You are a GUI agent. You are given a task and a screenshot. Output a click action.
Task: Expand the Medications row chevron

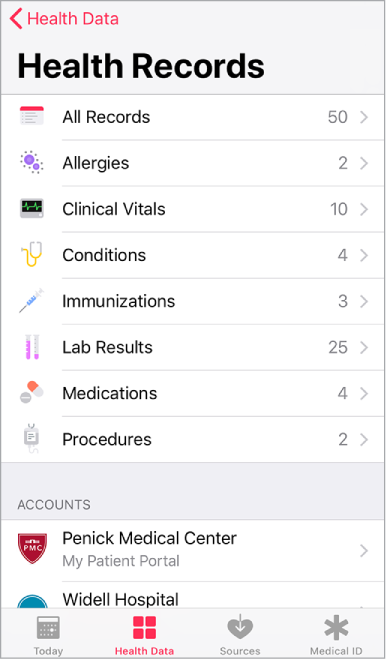pyautogui.click(x=364, y=393)
